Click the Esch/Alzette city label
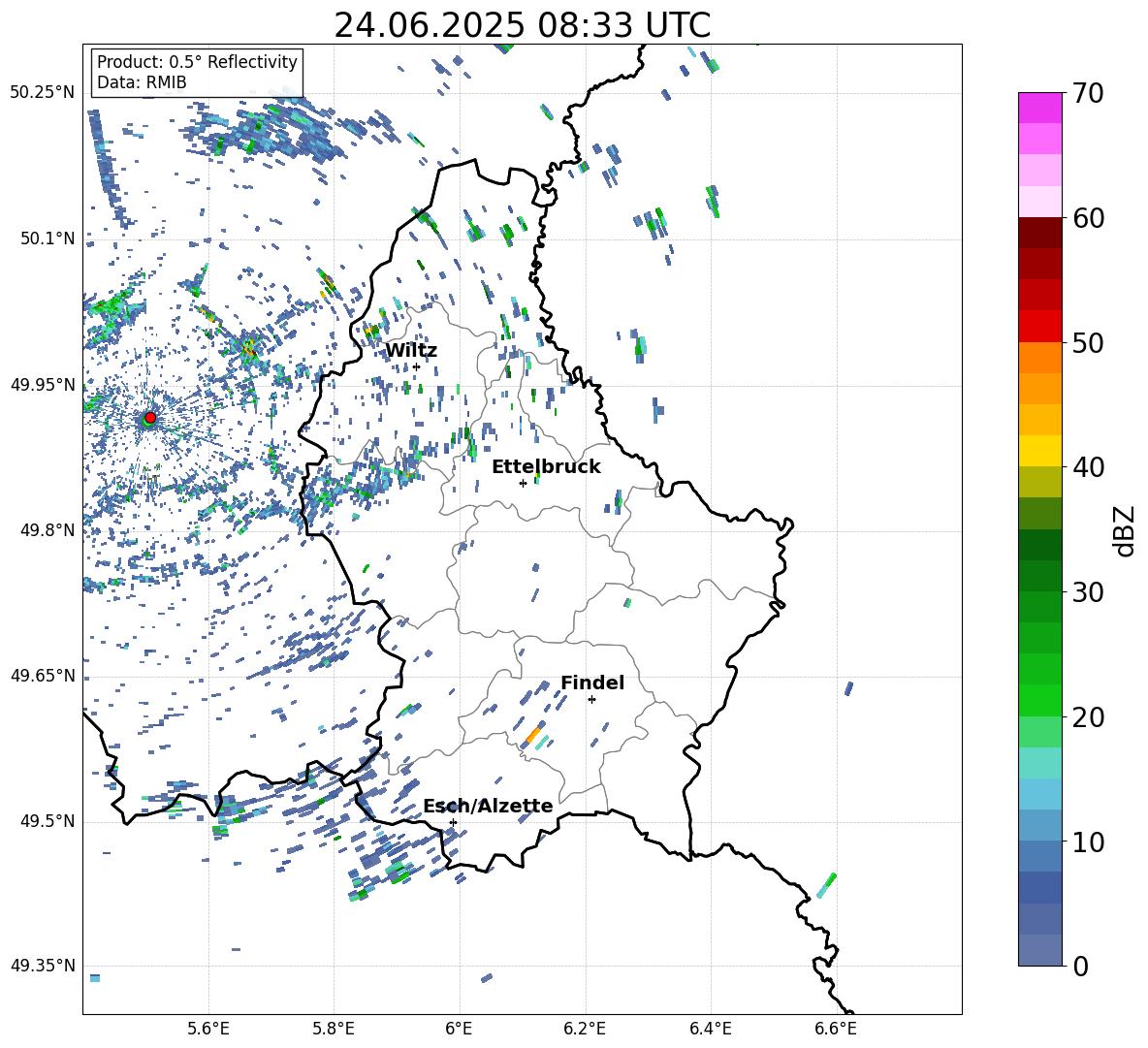Image resolution: width=1148 pixels, height=1048 pixels. pos(488,806)
